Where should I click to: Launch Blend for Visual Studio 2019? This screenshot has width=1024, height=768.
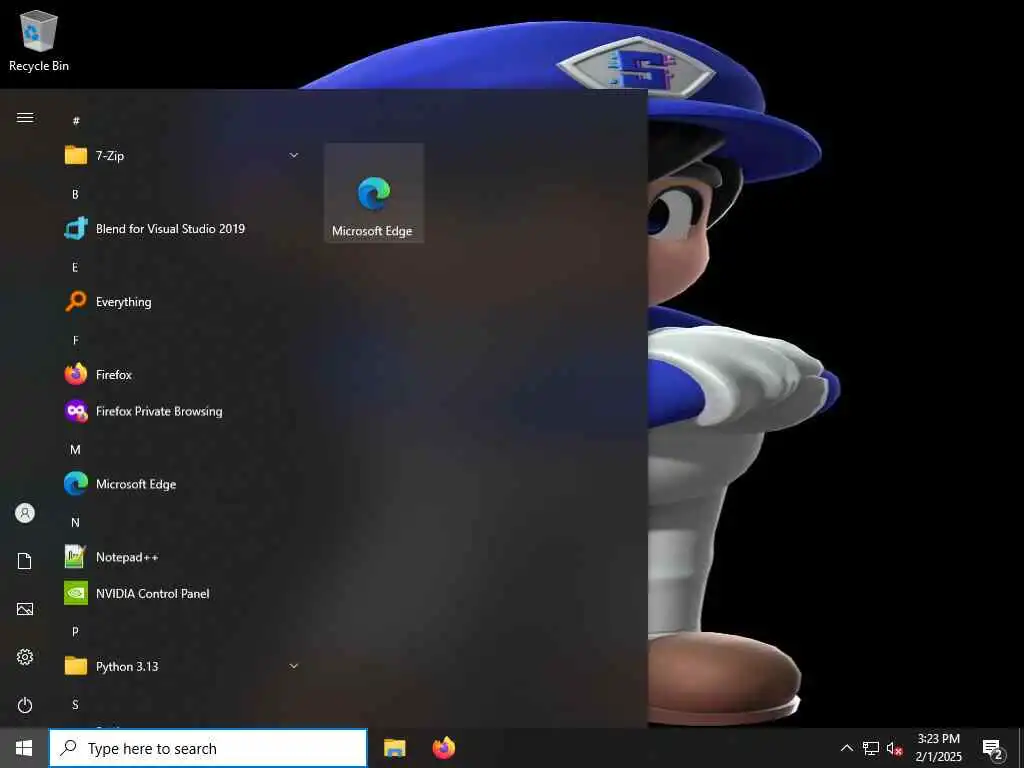(182, 229)
